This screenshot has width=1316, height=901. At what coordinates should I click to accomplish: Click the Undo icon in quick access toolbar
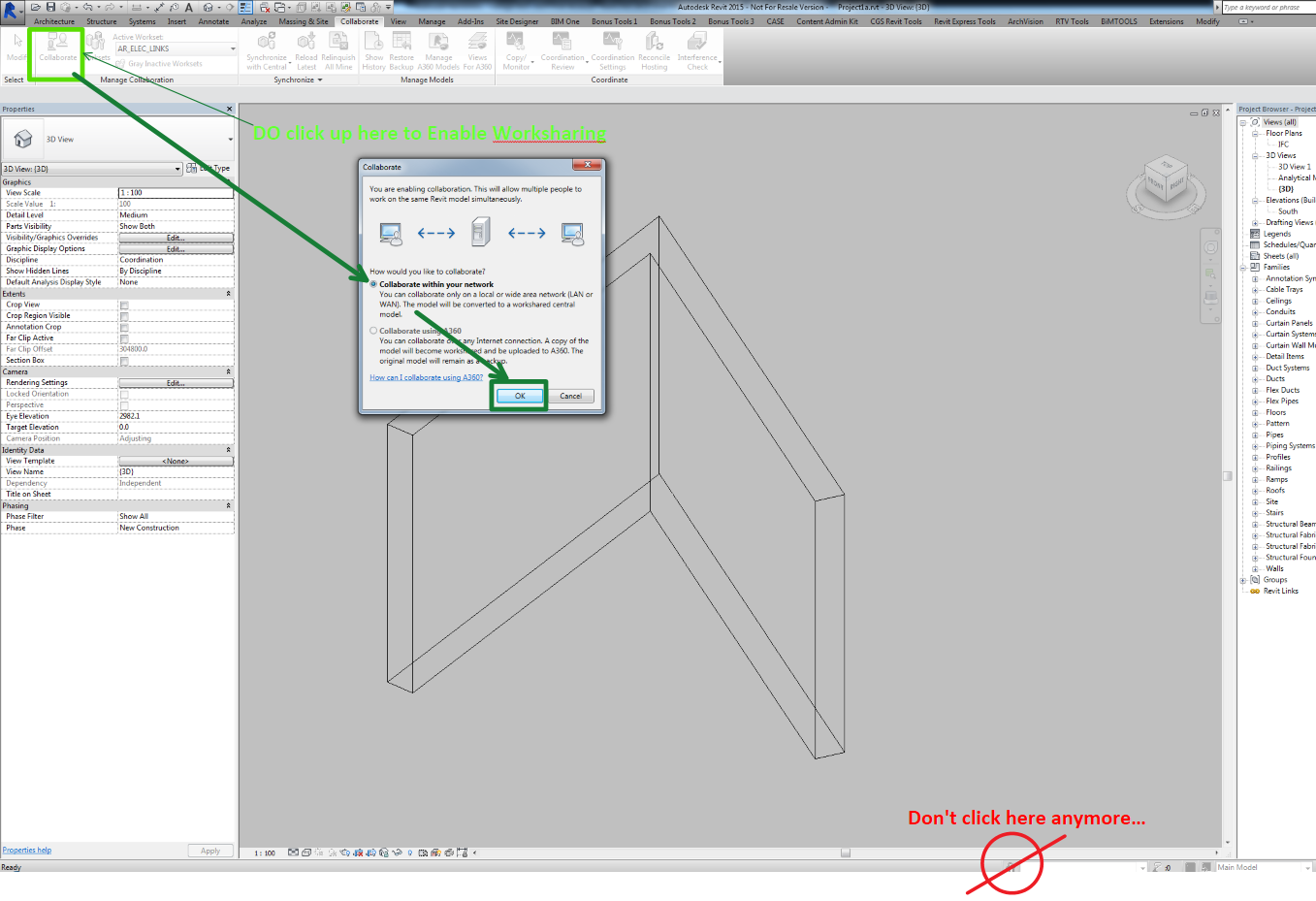86,7
